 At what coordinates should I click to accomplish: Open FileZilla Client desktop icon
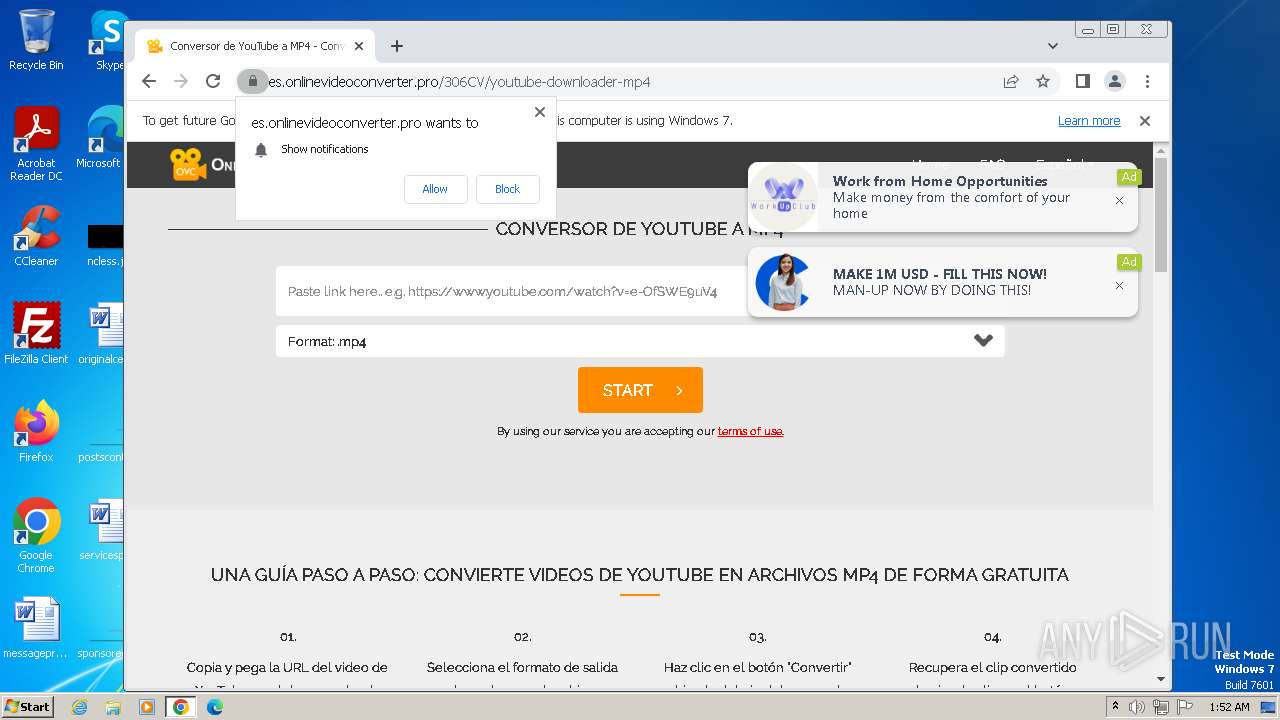click(x=36, y=333)
